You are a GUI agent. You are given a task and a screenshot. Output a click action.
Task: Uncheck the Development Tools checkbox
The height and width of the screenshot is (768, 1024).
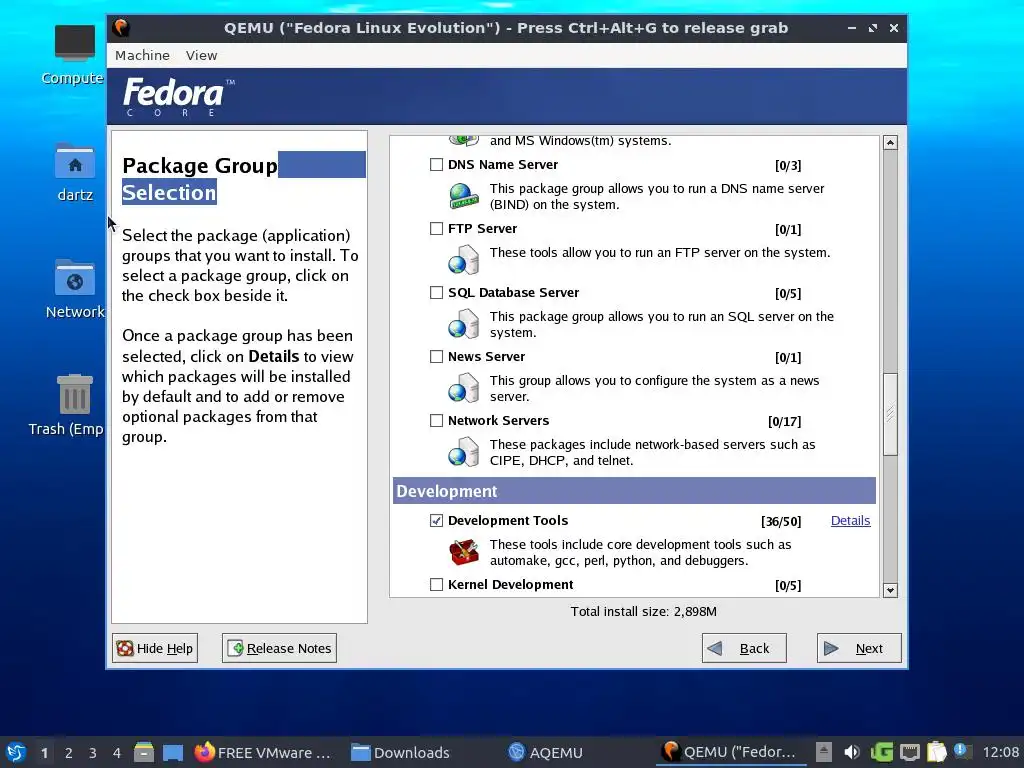pos(436,520)
